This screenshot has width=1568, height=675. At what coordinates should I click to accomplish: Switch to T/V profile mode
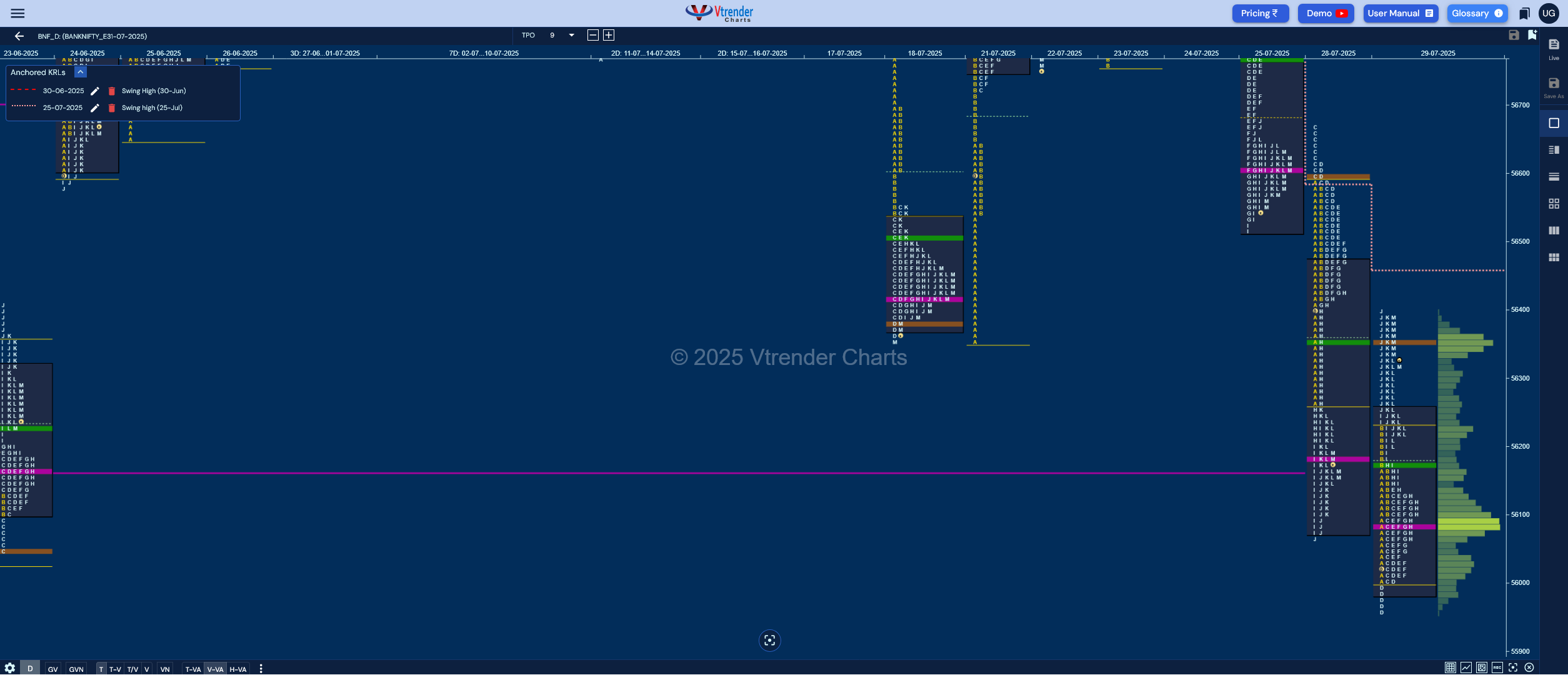point(132,669)
